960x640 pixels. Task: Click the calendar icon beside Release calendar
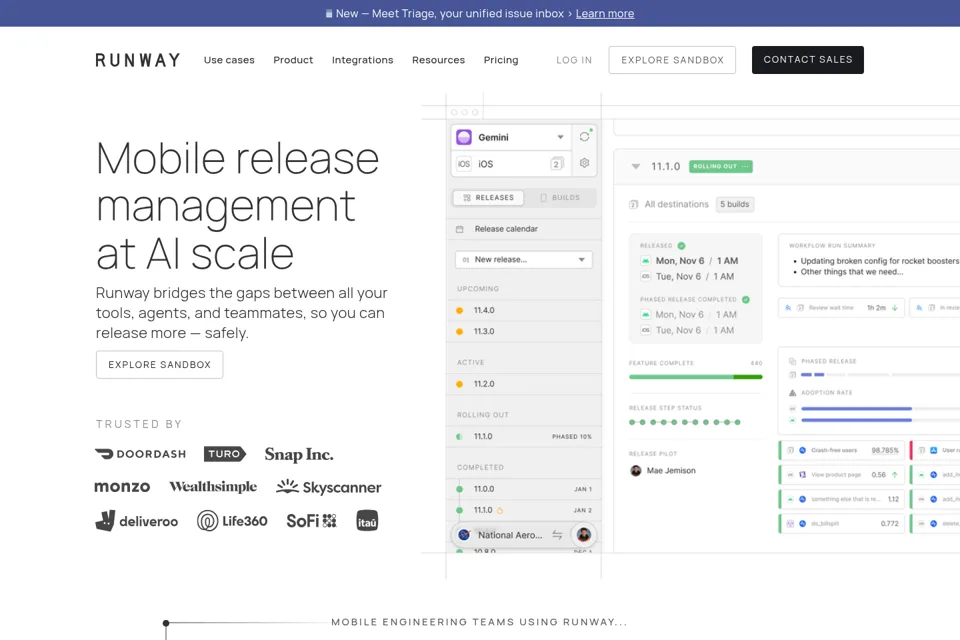pos(460,229)
